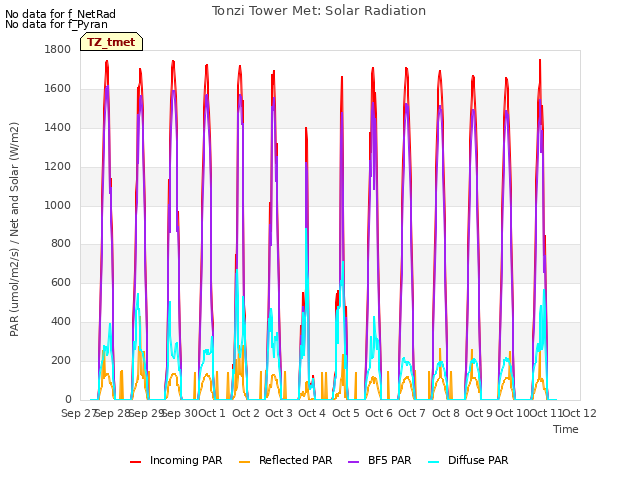This screenshot has width=640, height=480.
Task: Click the 400 y-axis tick value
Action: coord(61,322)
